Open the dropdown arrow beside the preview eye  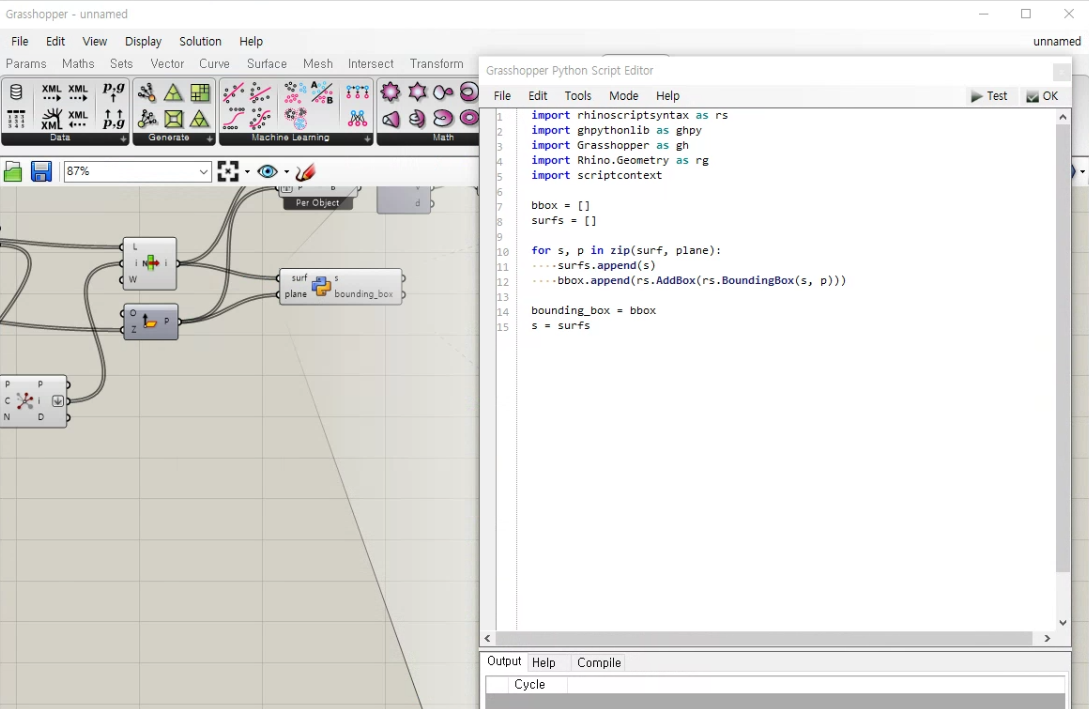click(x=286, y=172)
